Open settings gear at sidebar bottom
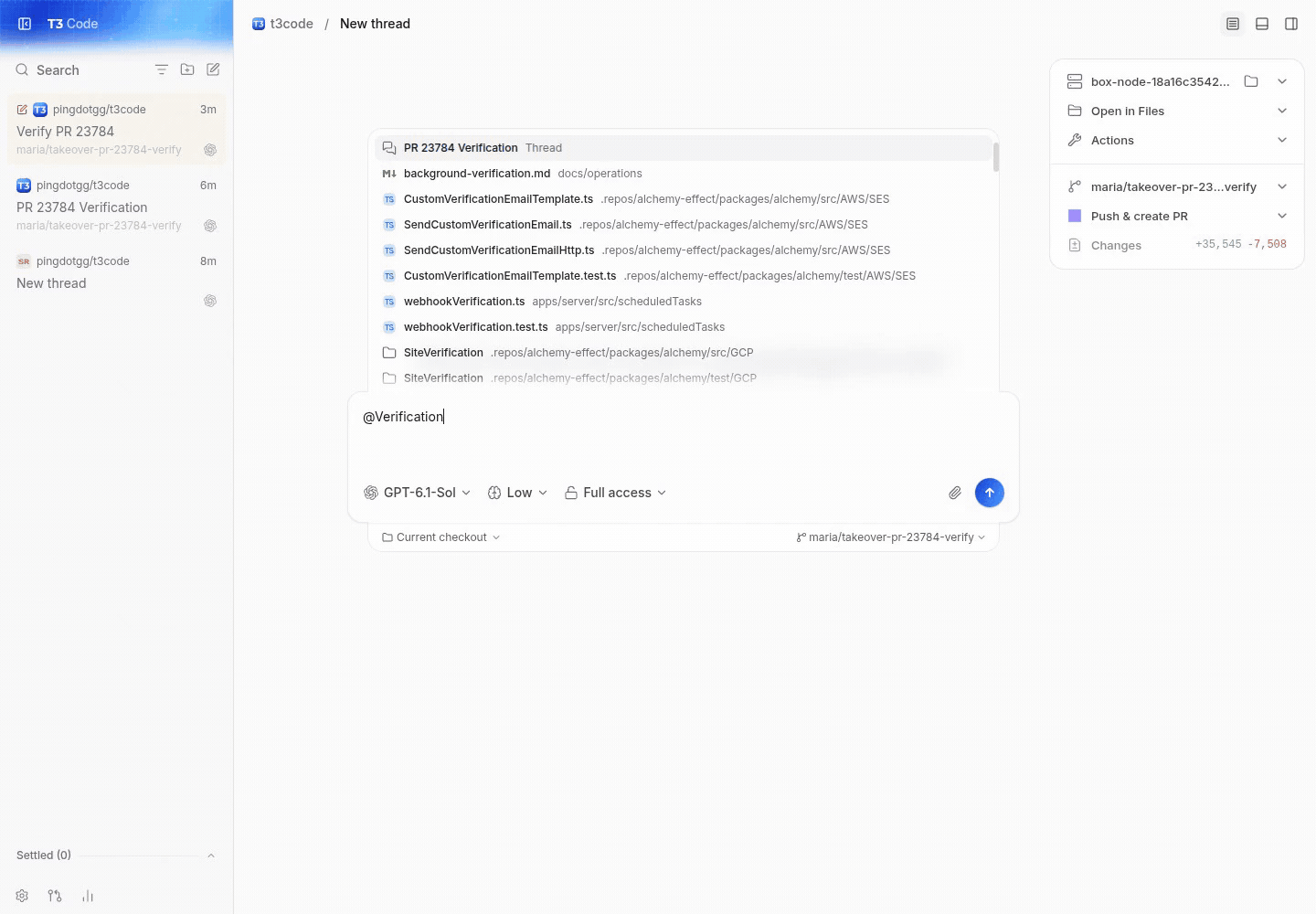 [x=22, y=896]
